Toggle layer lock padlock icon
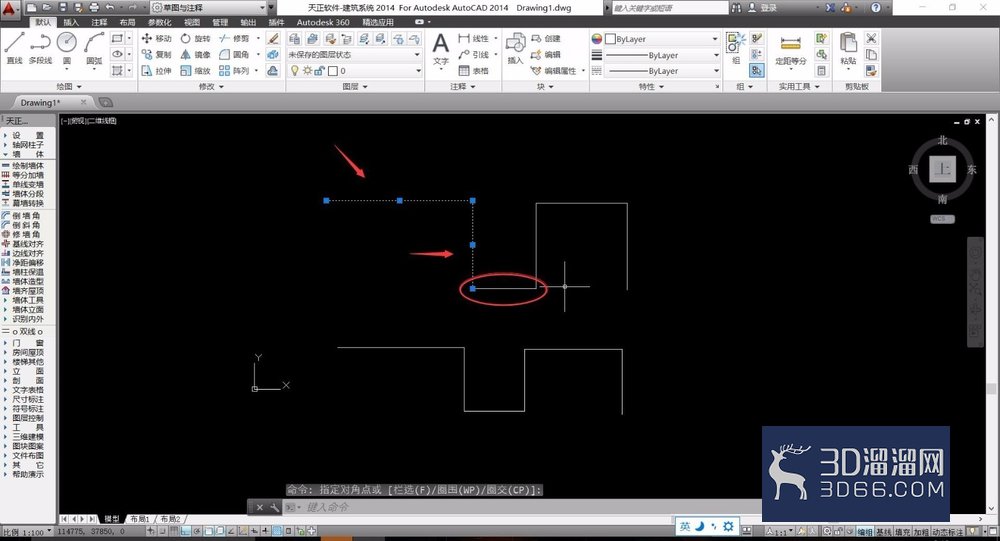 coord(320,71)
